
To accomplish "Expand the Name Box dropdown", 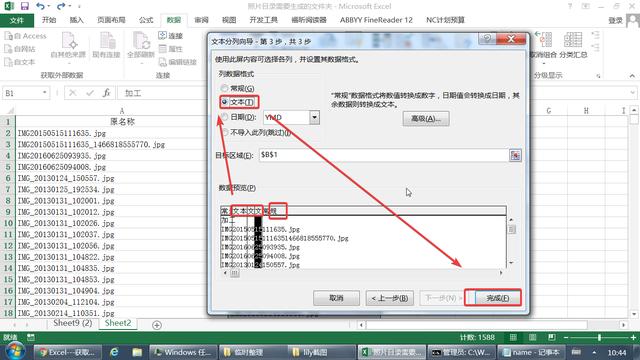I will 44,93.
